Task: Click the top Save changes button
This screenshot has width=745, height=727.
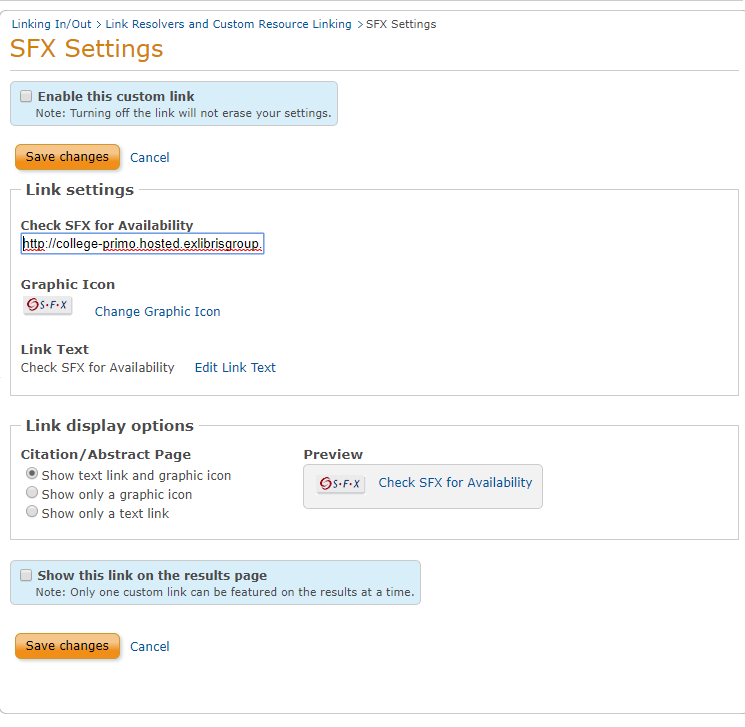Action: click(x=67, y=157)
